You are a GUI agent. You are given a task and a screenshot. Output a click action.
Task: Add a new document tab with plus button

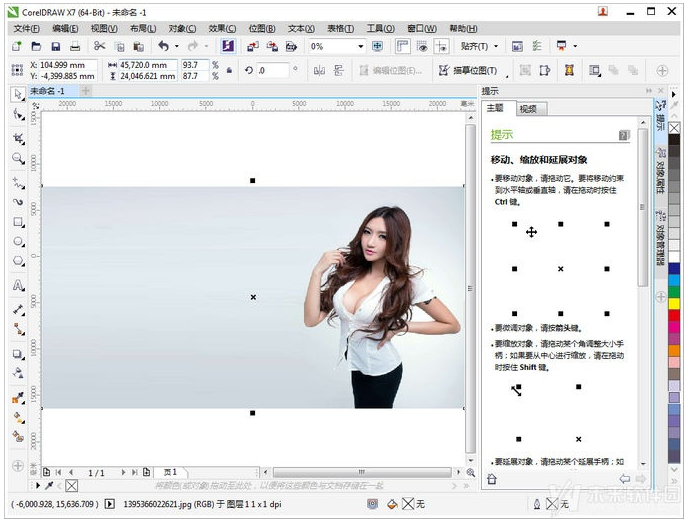click(x=85, y=91)
